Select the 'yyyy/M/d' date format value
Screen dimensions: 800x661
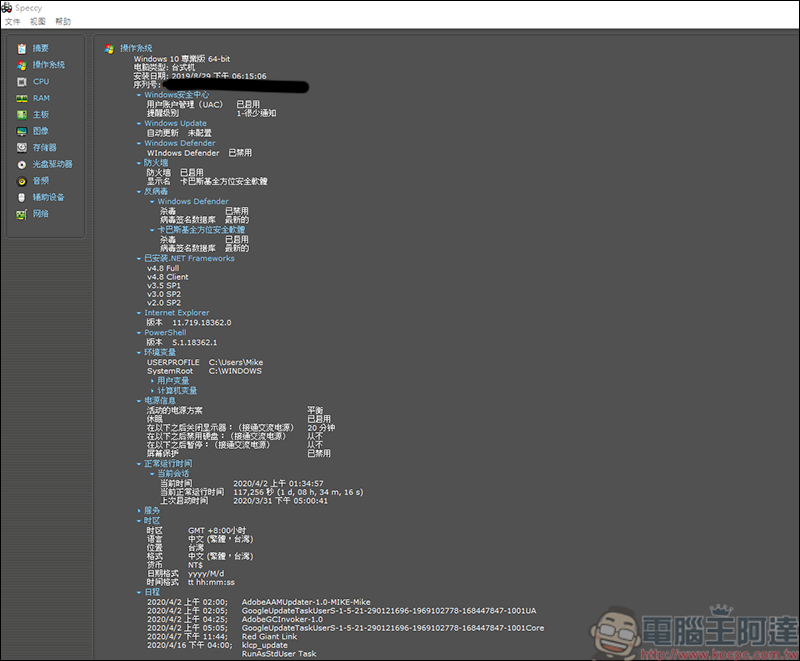tap(206, 573)
